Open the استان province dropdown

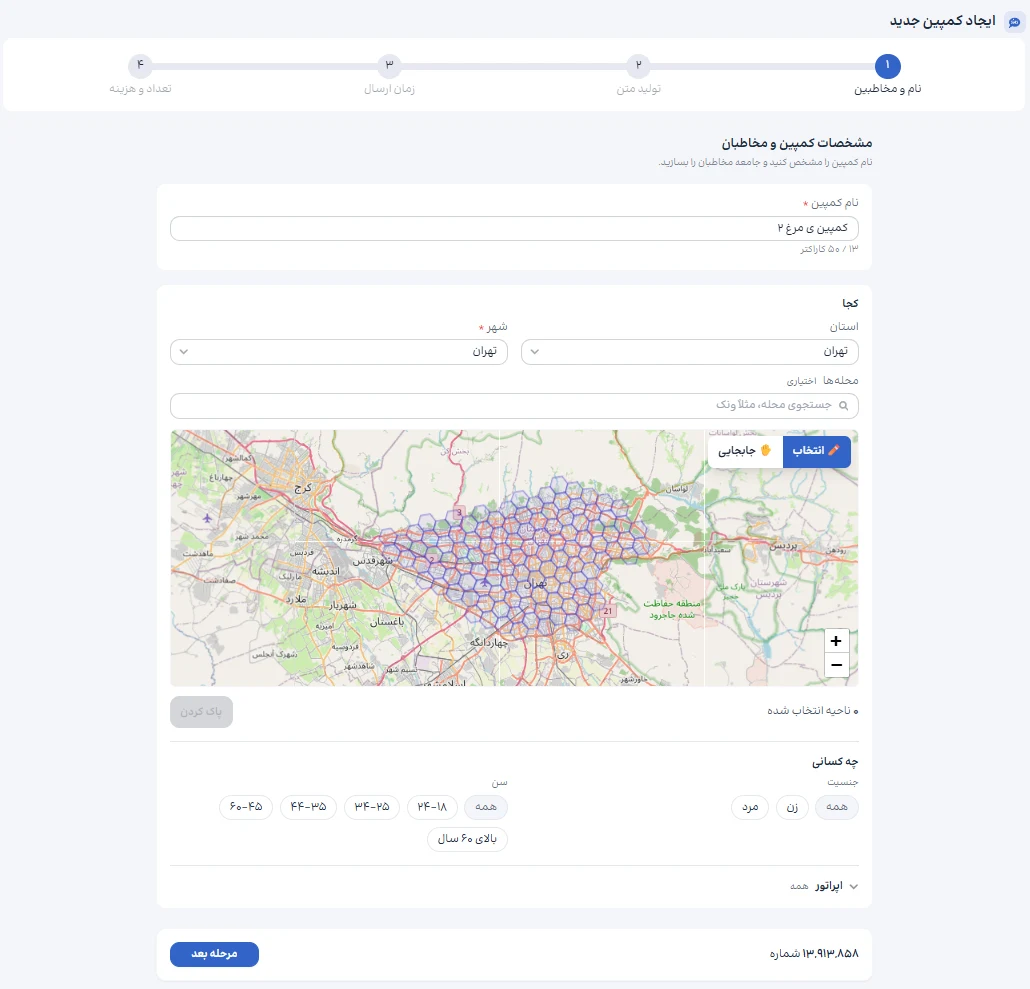click(689, 351)
